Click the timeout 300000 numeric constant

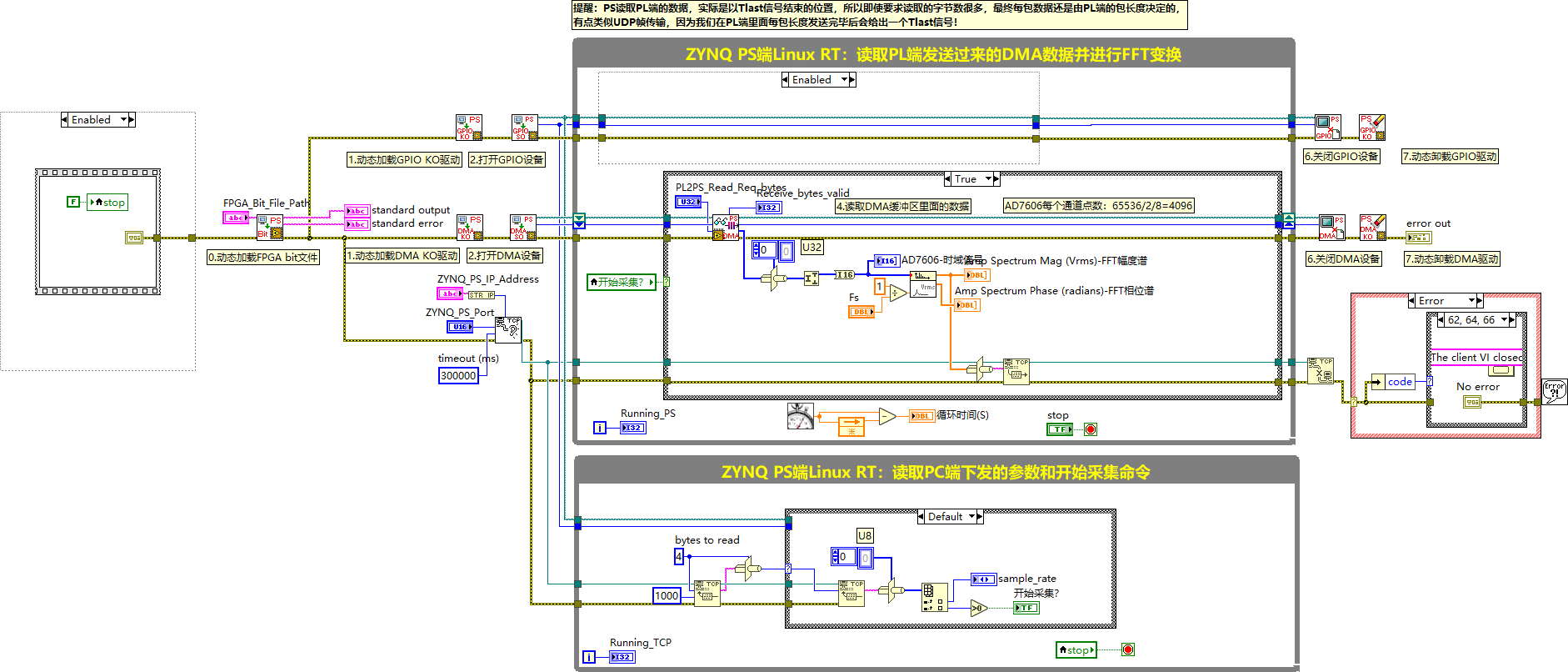coord(458,376)
